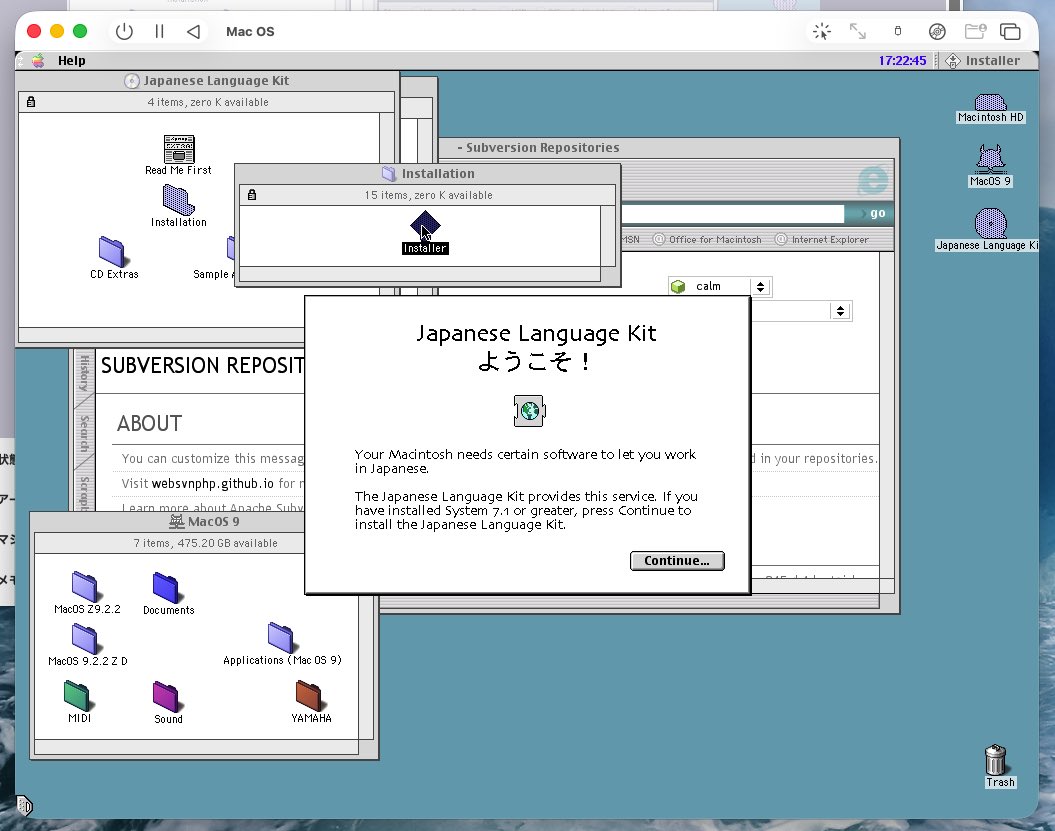This screenshot has width=1055, height=831.
Task: Open the Apple menu
Action: [x=38, y=61]
